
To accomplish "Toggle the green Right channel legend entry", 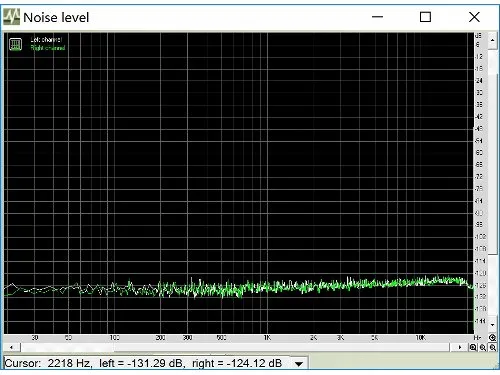I will [x=48, y=48].
